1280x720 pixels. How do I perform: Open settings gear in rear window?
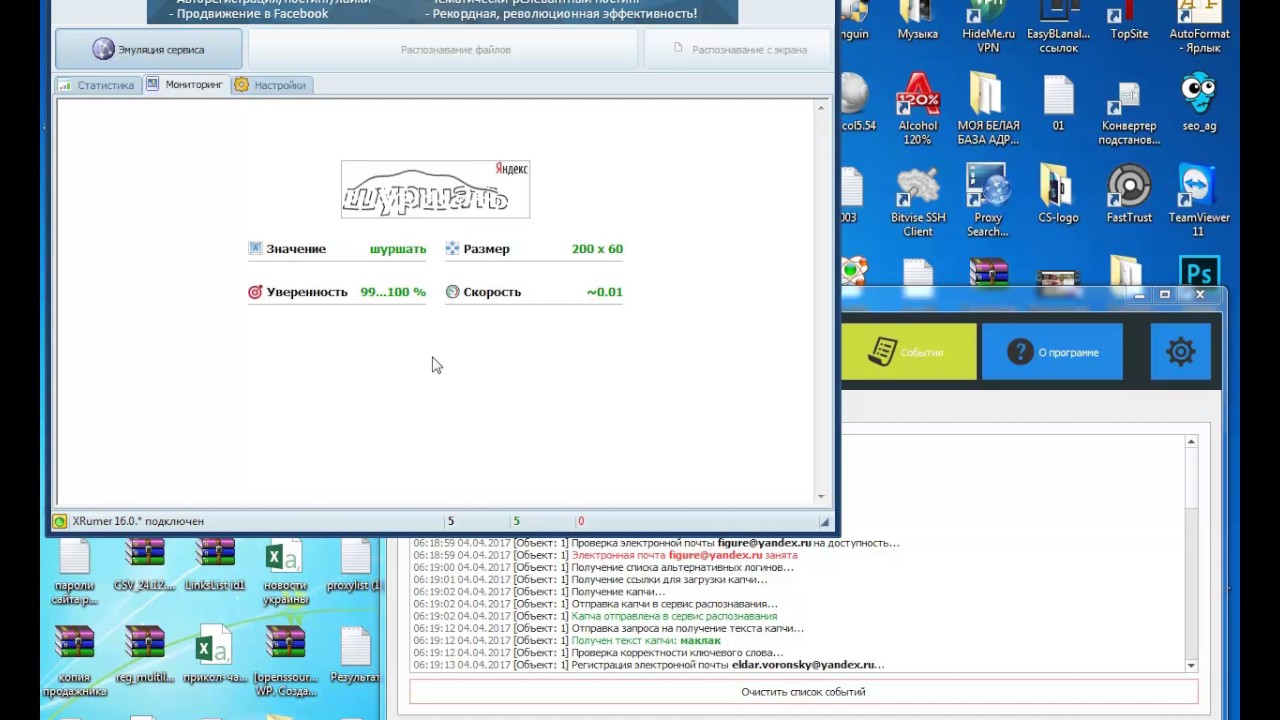[1181, 352]
